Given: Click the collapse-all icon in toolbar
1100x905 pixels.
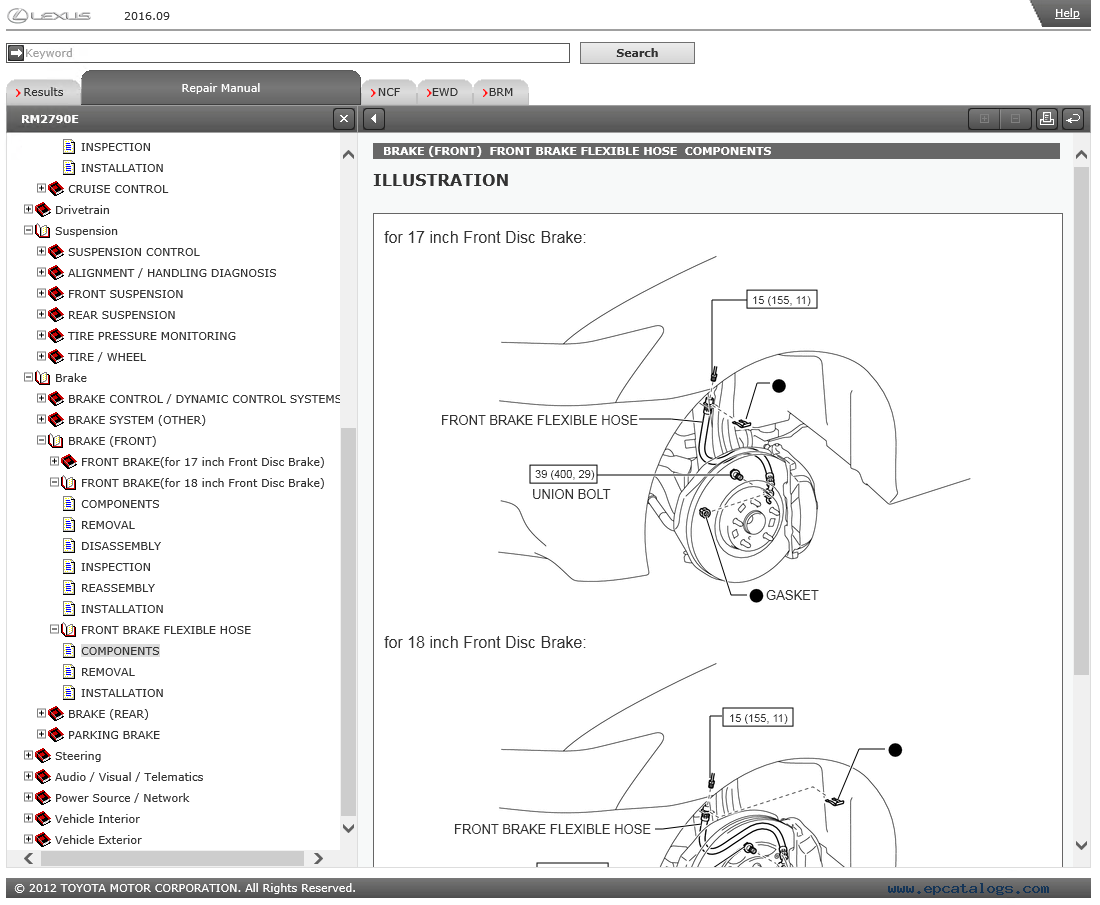Looking at the screenshot, I should [1015, 119].
